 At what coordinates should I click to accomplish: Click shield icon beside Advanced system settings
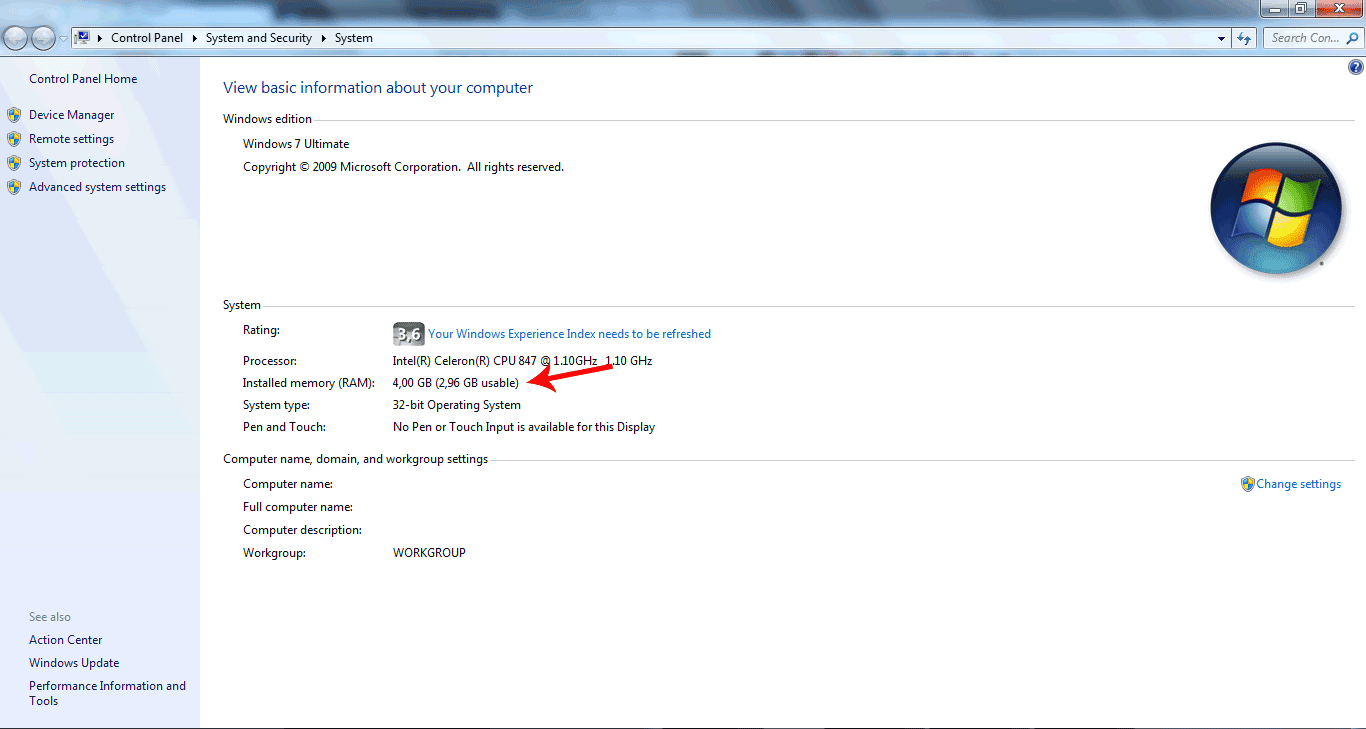[14, 187]
